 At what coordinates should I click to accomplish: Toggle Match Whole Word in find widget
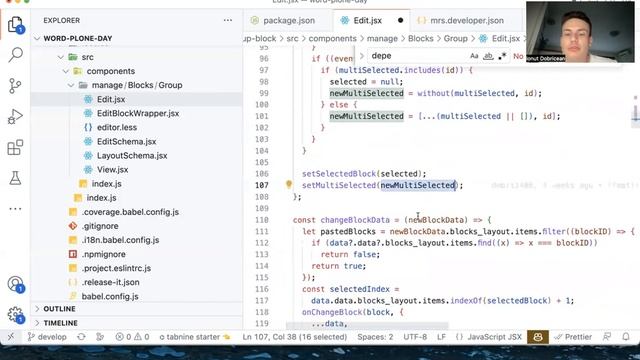tap(488, 56)
